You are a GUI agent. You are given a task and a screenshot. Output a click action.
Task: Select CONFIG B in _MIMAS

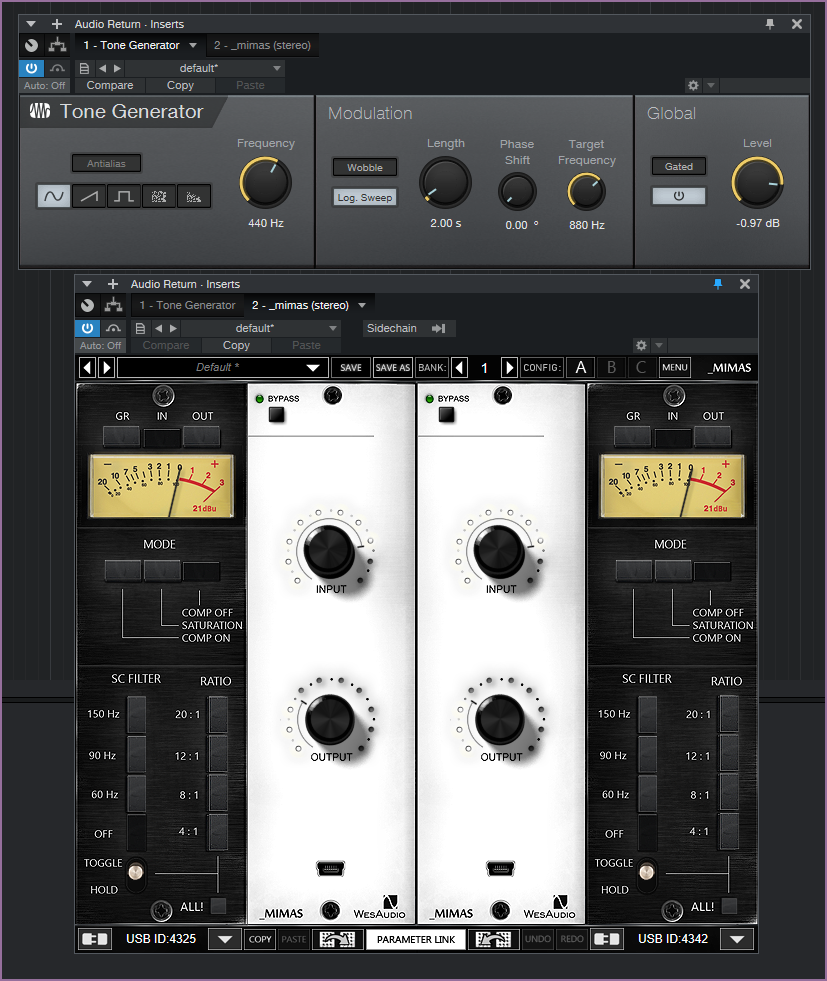click(x=611, y=367)
